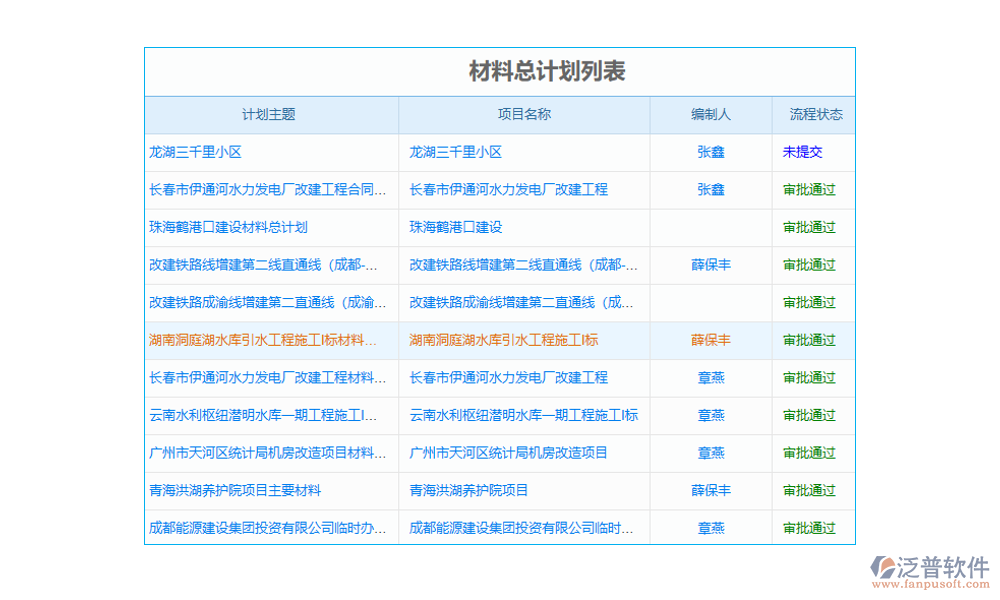The image size is (1000, 600).
Task: Click project name 湖南洞庭湖水库引水工程施工标
Action: [505, 340]
